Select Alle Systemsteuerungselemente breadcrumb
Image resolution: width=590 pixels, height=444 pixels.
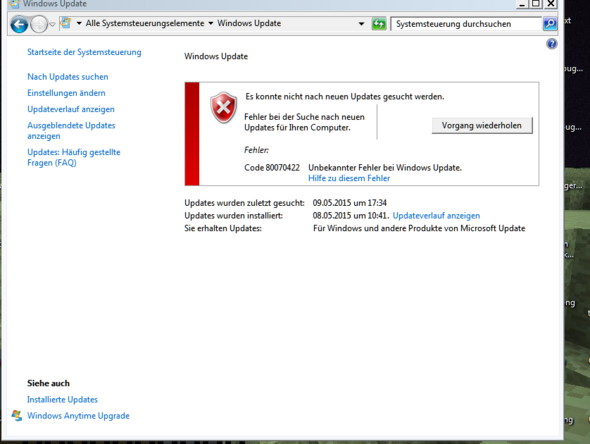coord(145,23)
